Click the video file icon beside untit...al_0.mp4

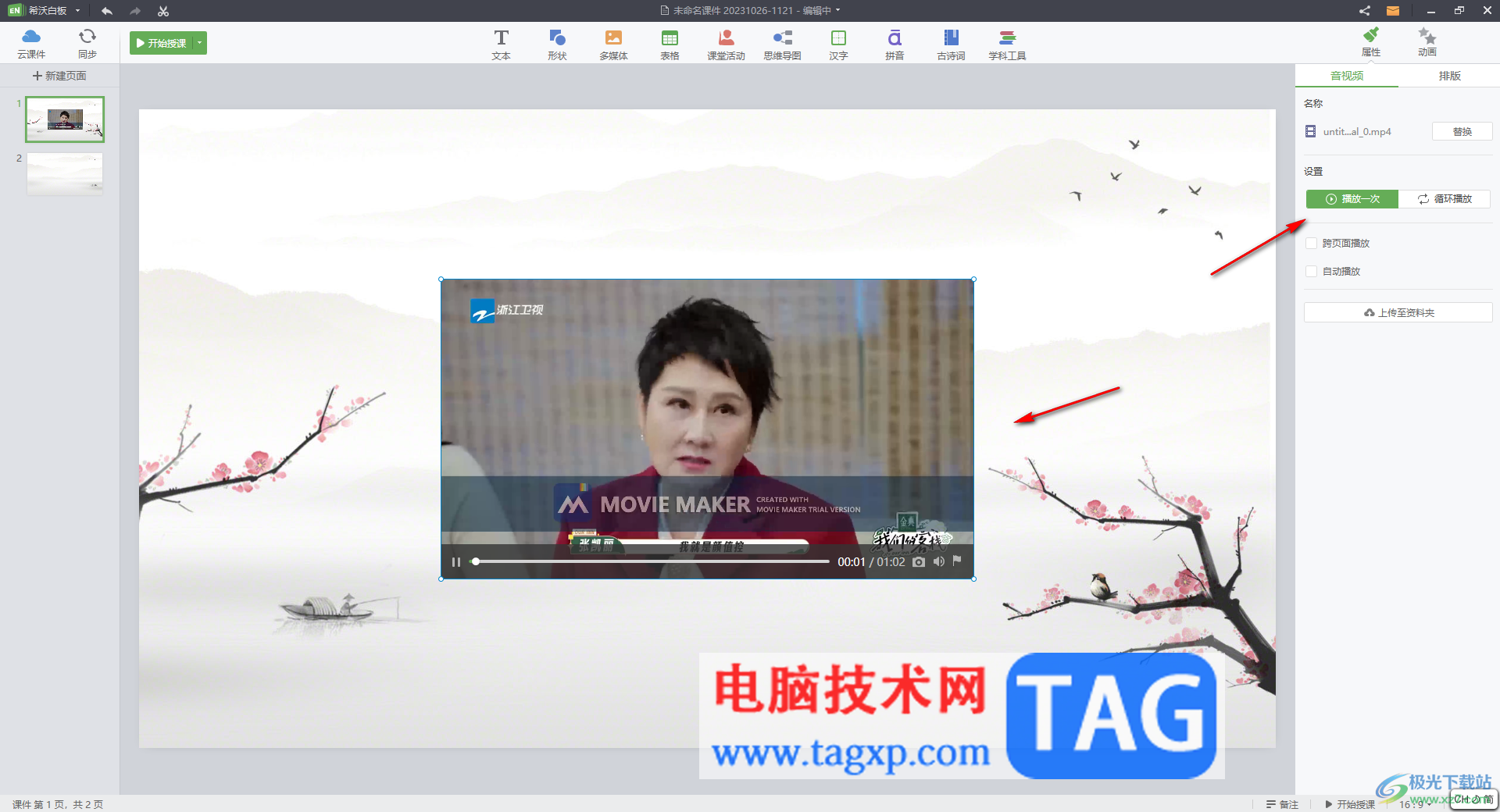1311,131
